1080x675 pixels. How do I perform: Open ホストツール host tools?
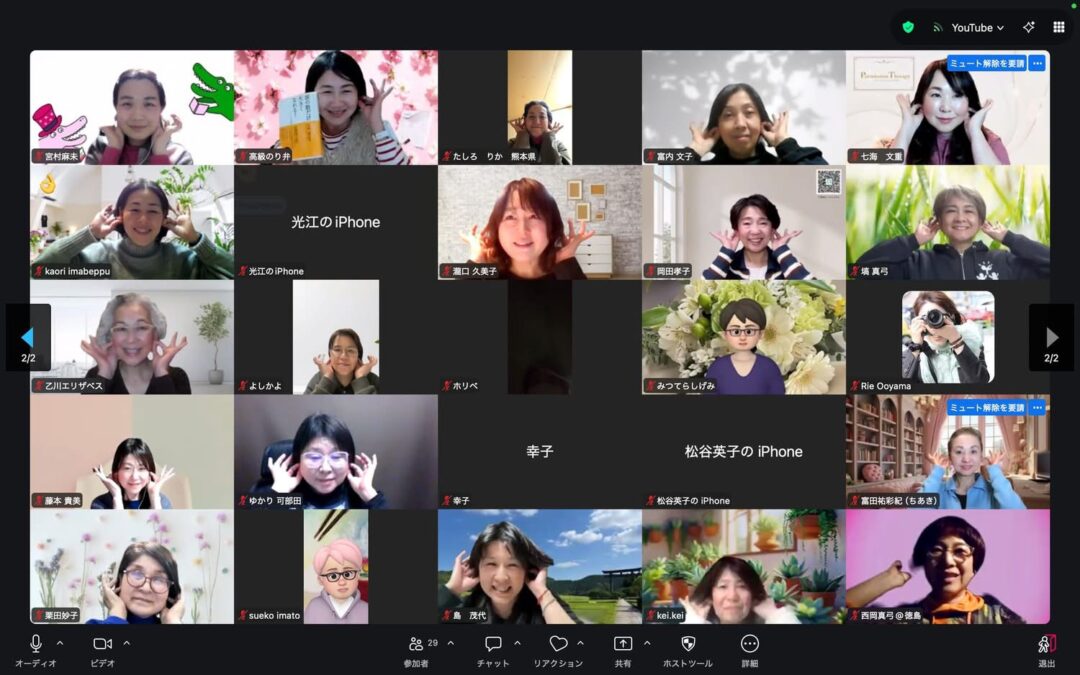(688, 644)
